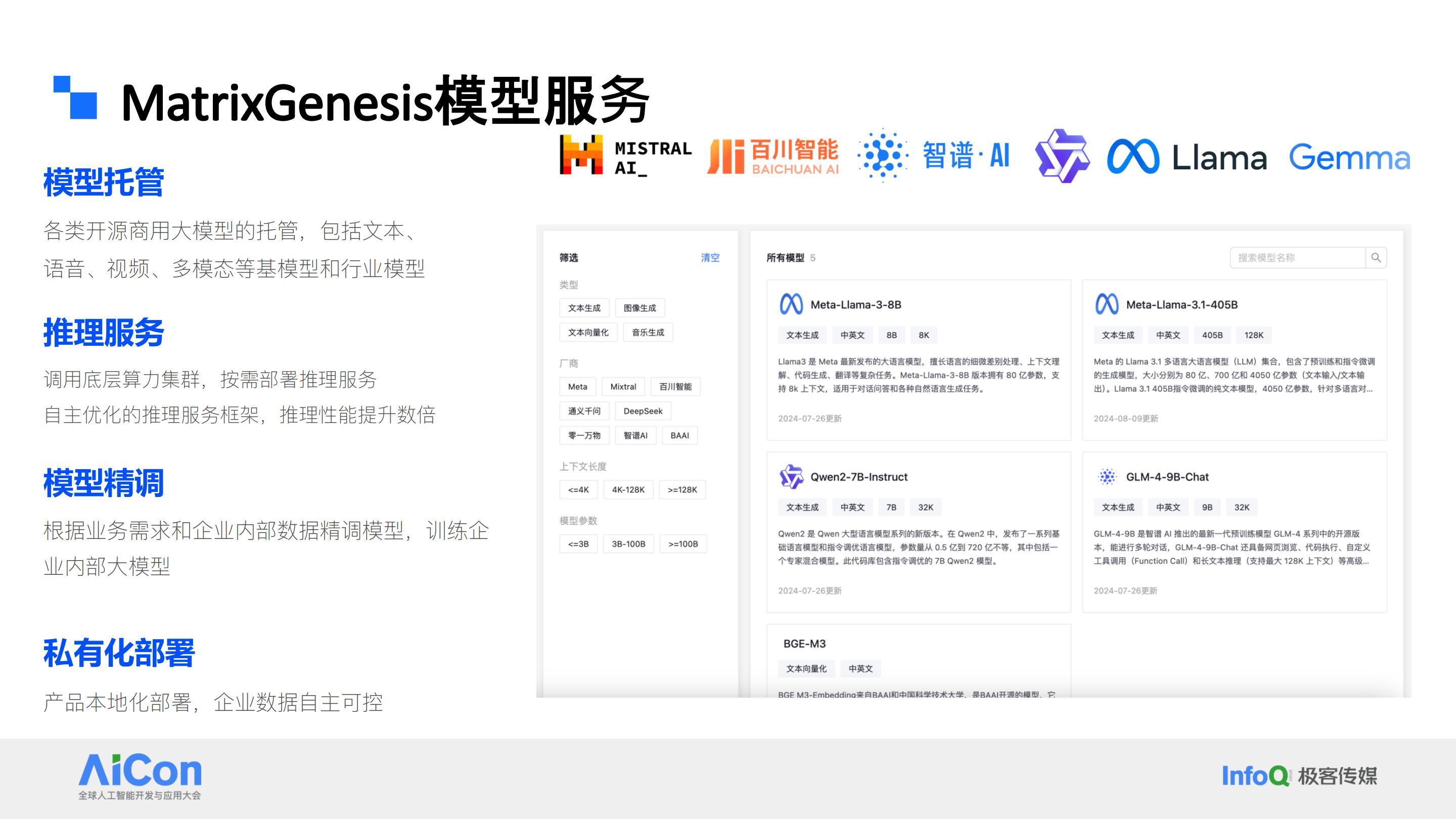
Task: Click the 所有模型 heading
Action: tap(785, 258)
